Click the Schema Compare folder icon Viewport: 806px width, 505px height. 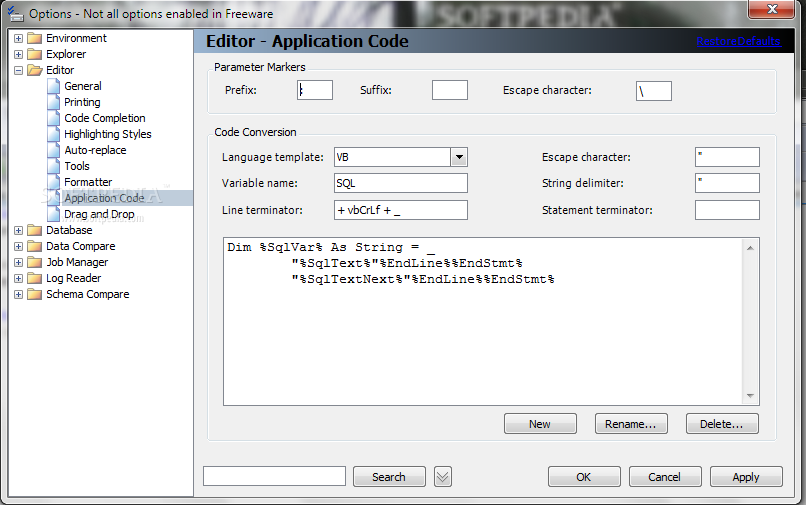[x=34, y=294]
